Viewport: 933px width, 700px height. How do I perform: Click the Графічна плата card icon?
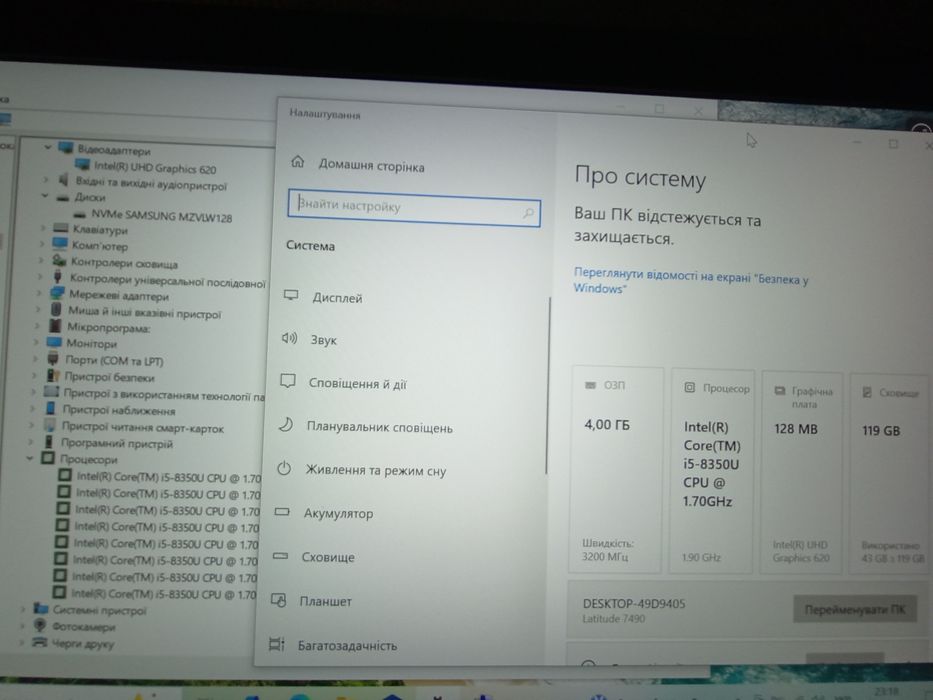779,391
